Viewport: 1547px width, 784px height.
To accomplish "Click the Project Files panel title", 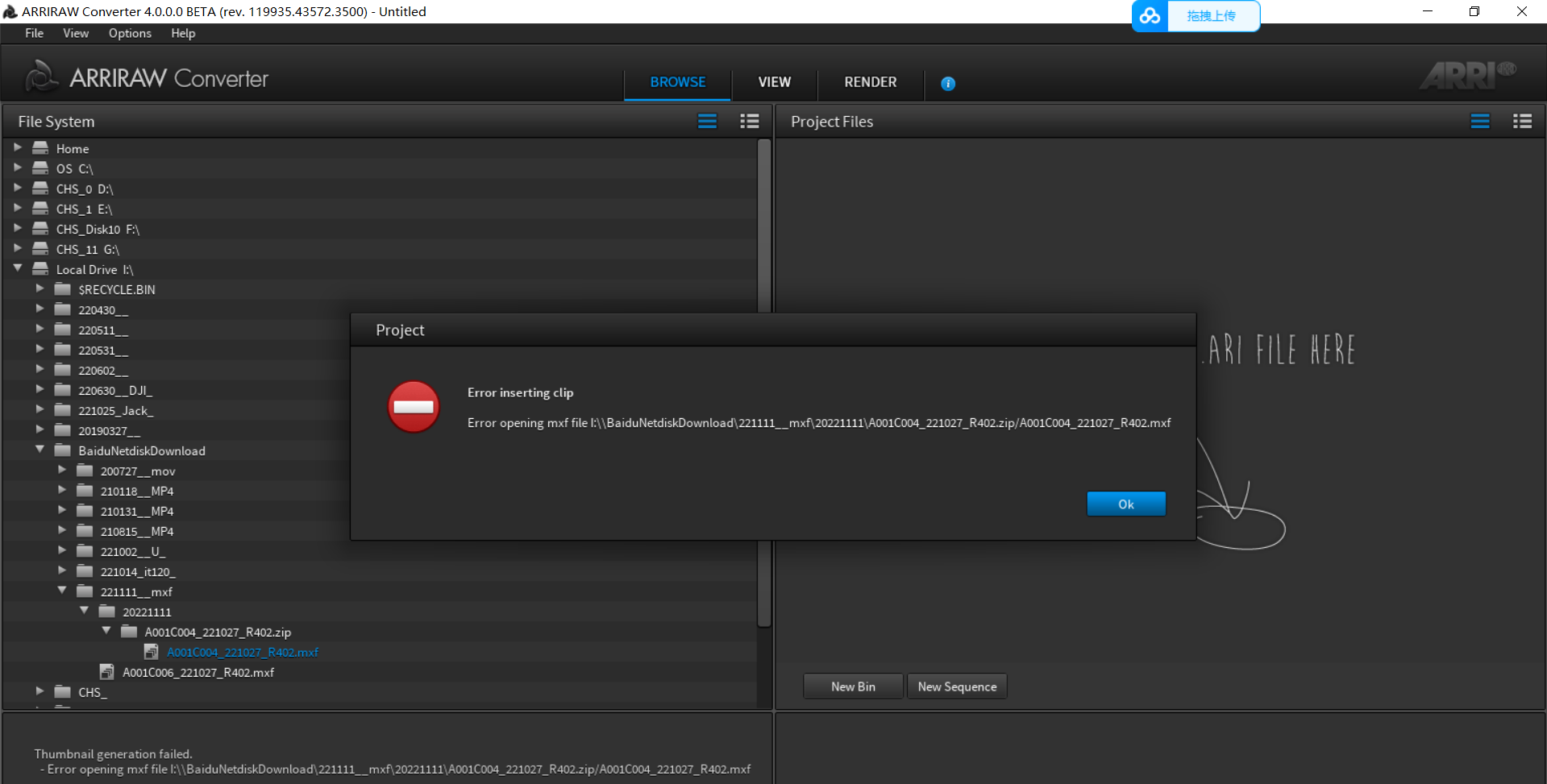I will click(x=832, y=121).
